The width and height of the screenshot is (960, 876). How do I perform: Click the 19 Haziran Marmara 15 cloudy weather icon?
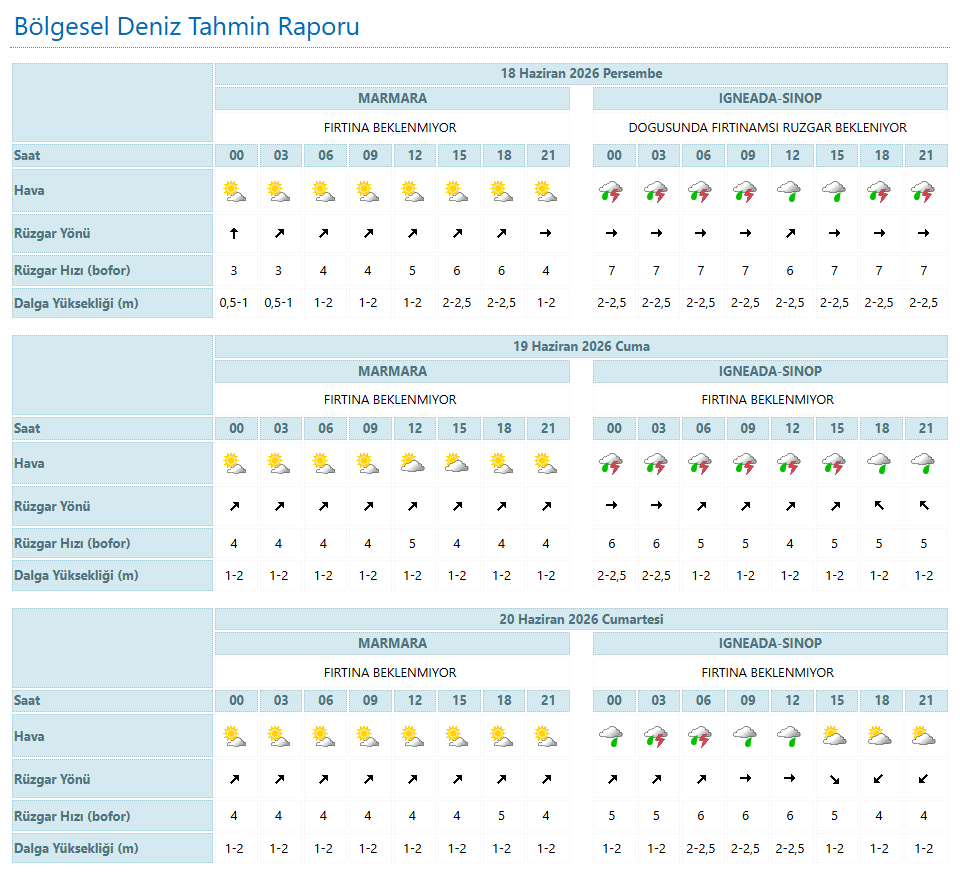457,463
